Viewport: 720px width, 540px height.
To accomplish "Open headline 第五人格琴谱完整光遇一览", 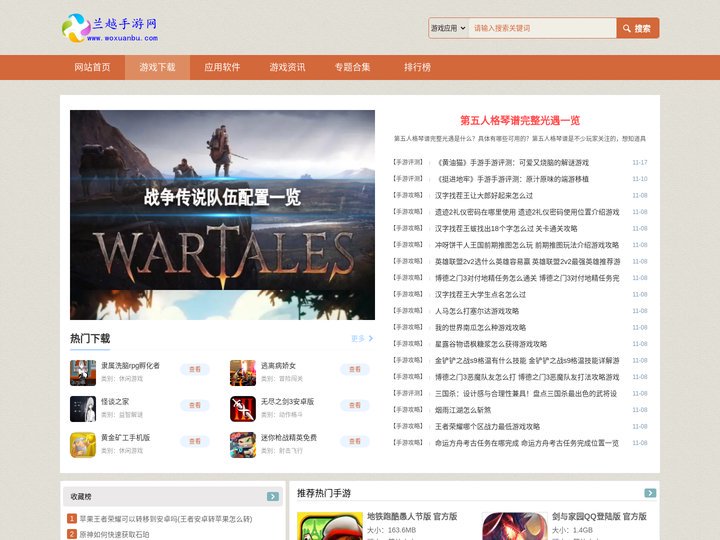I will pos(520,120).
